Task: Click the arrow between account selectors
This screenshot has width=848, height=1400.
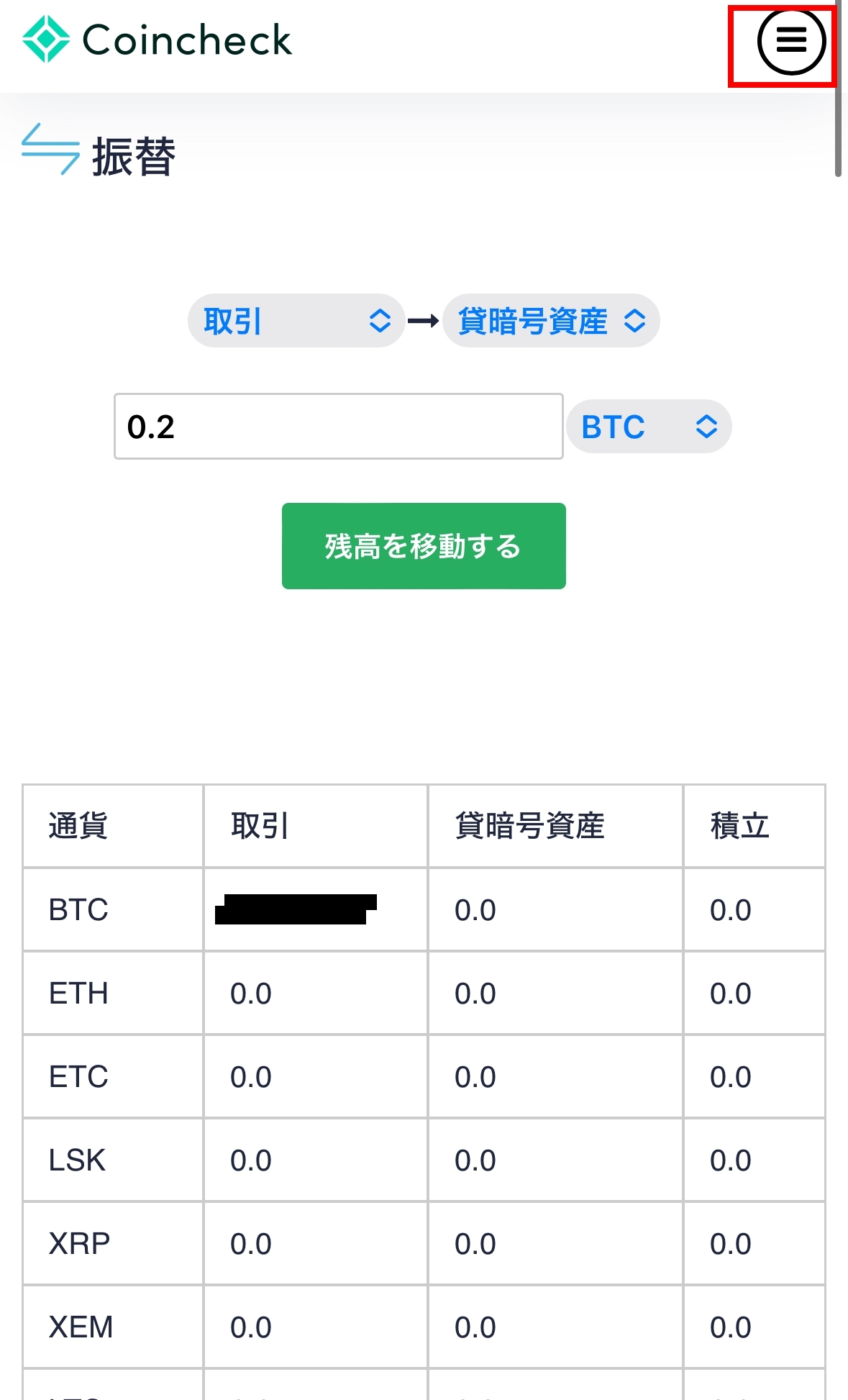Action: [x=423, y=321]
